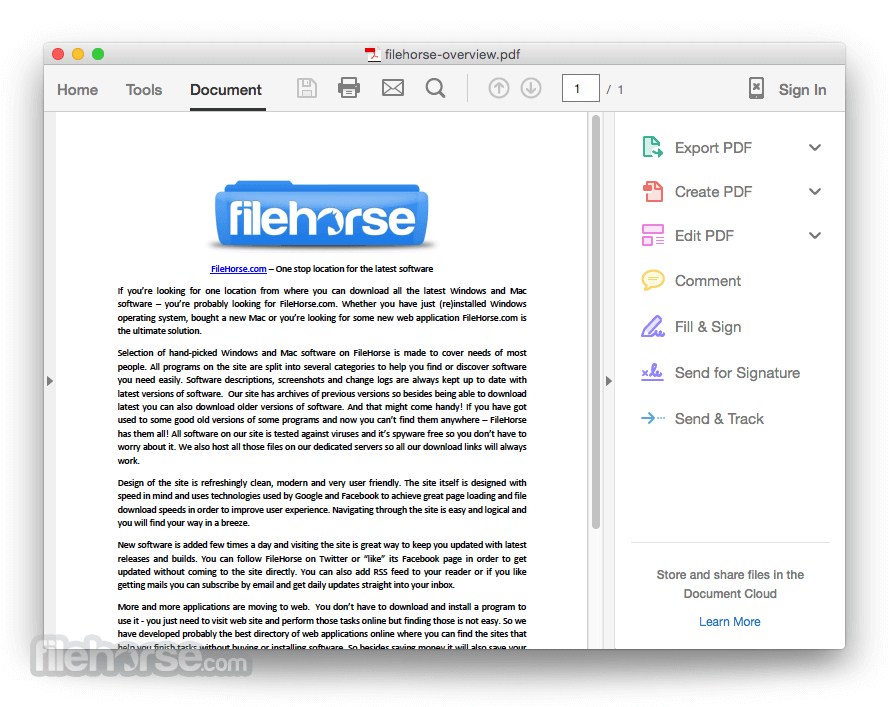
Task: Click the Save file icon
Action: pyautogui.click(x=307, y=88)
